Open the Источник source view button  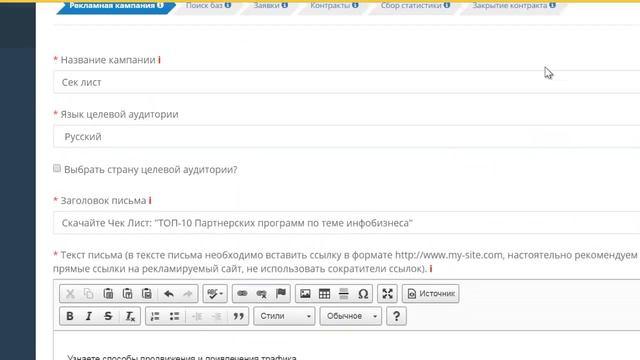tap(431, 293)
